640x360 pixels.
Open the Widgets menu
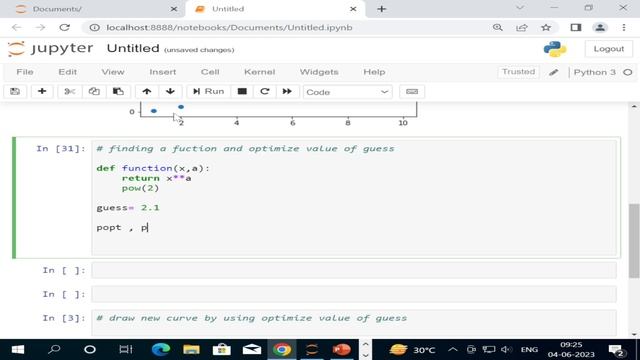tap(319, 72)
